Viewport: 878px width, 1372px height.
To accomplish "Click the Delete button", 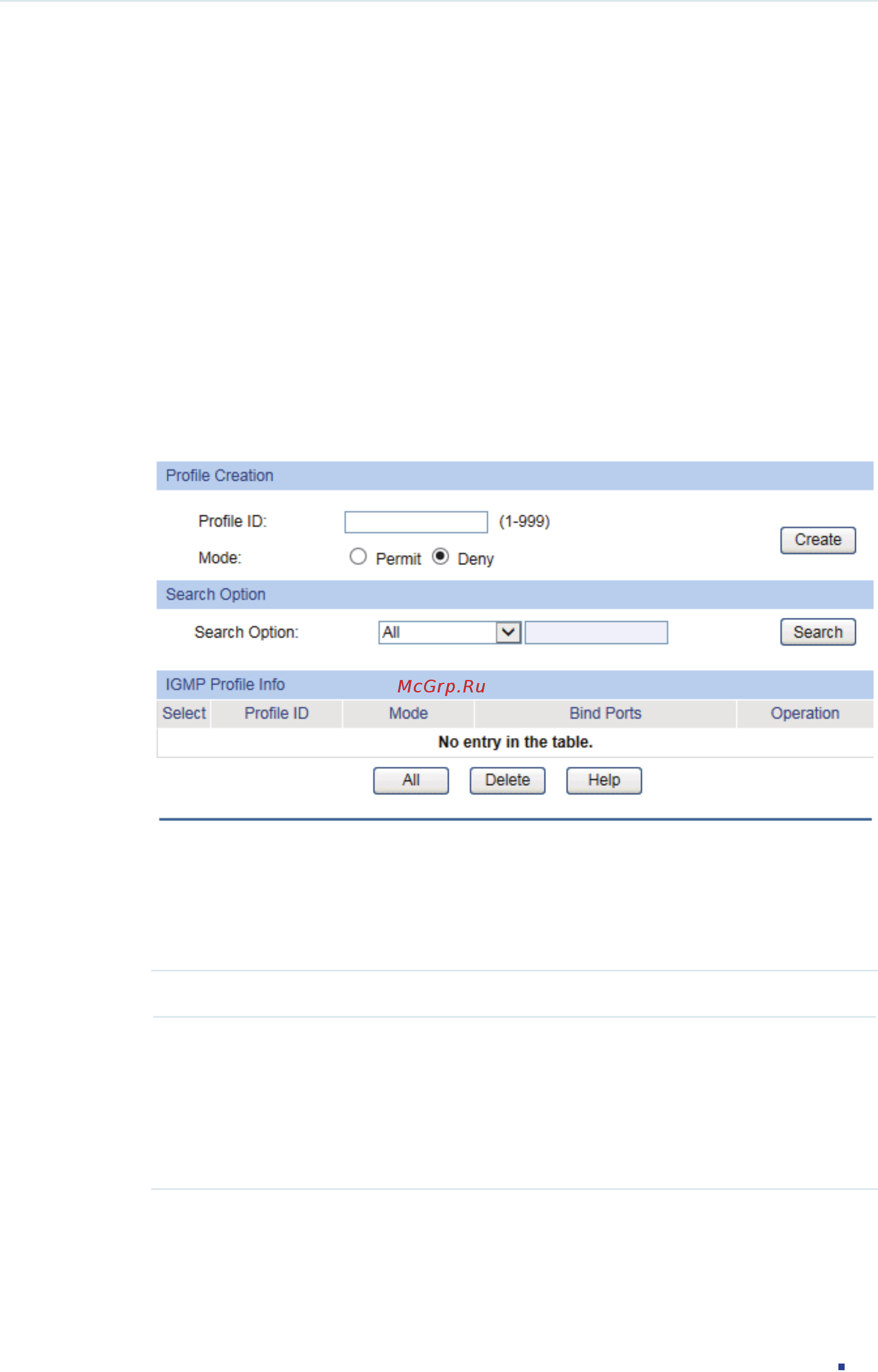I will pos(507,781).
